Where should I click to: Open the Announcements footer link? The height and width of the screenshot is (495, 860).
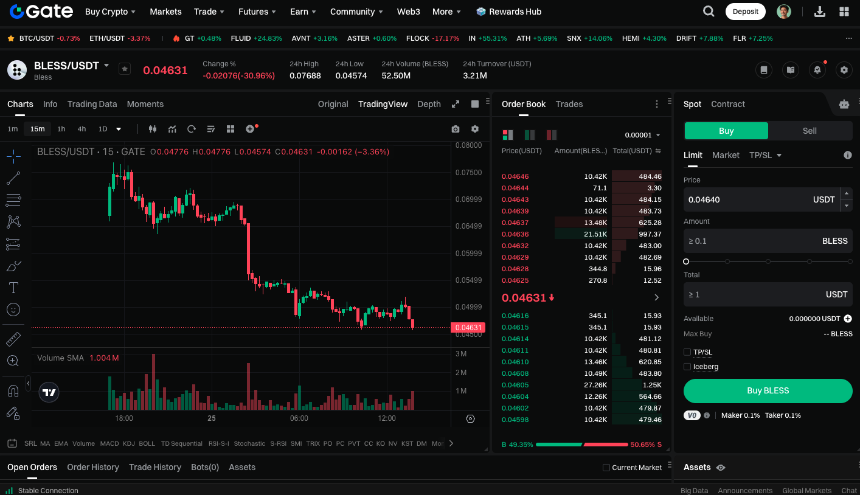(x=745, y=491)
